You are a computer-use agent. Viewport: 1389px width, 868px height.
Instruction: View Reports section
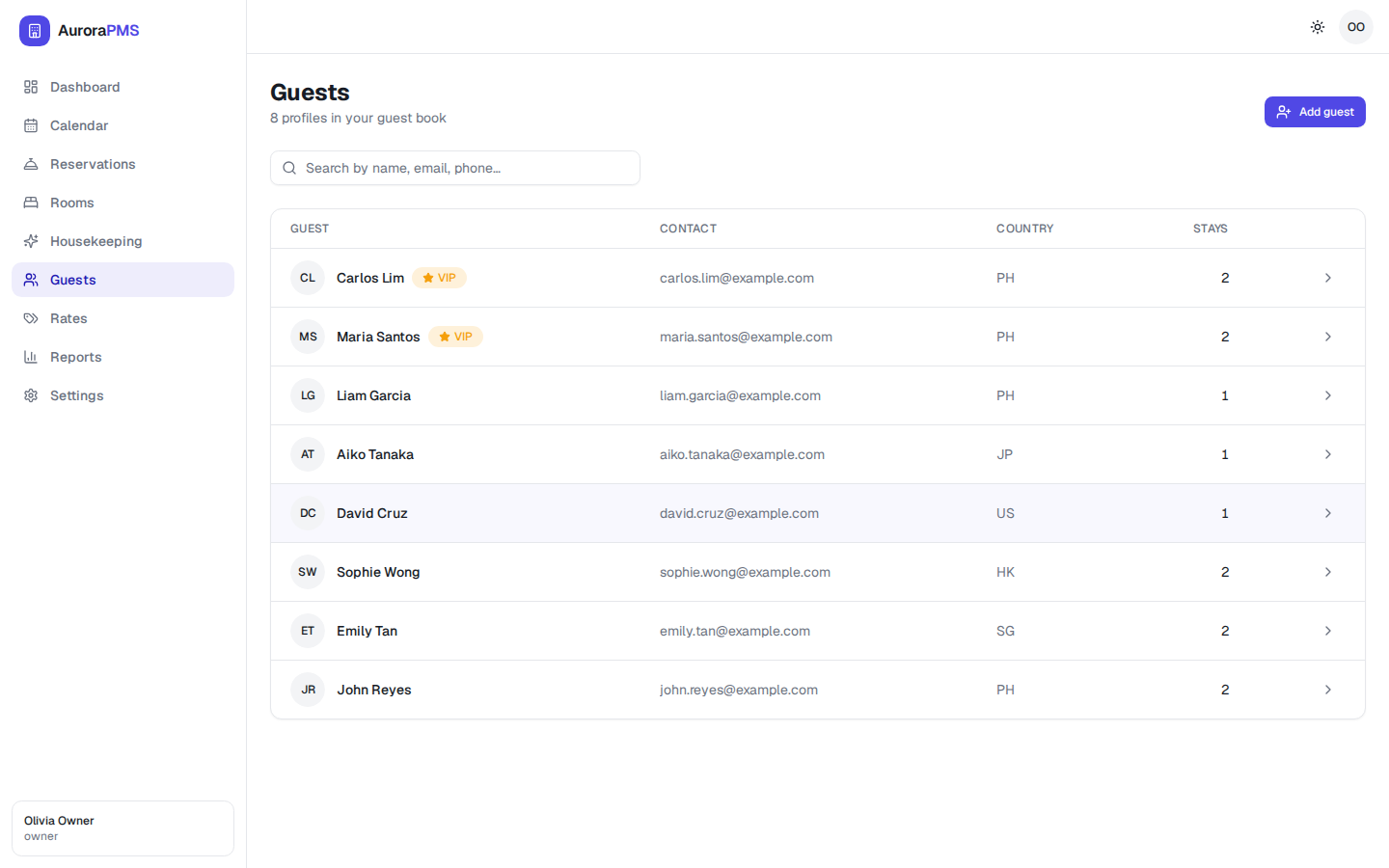[x=123, y=357]
